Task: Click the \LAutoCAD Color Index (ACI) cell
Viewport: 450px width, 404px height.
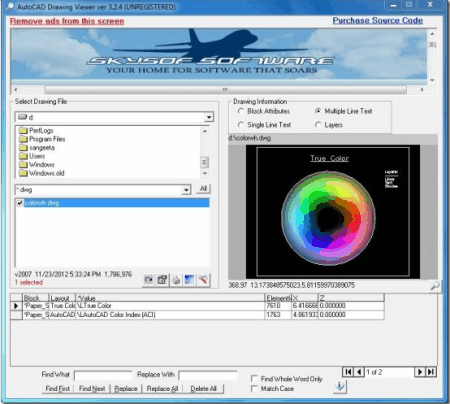Action: click(x=170, y=315)
